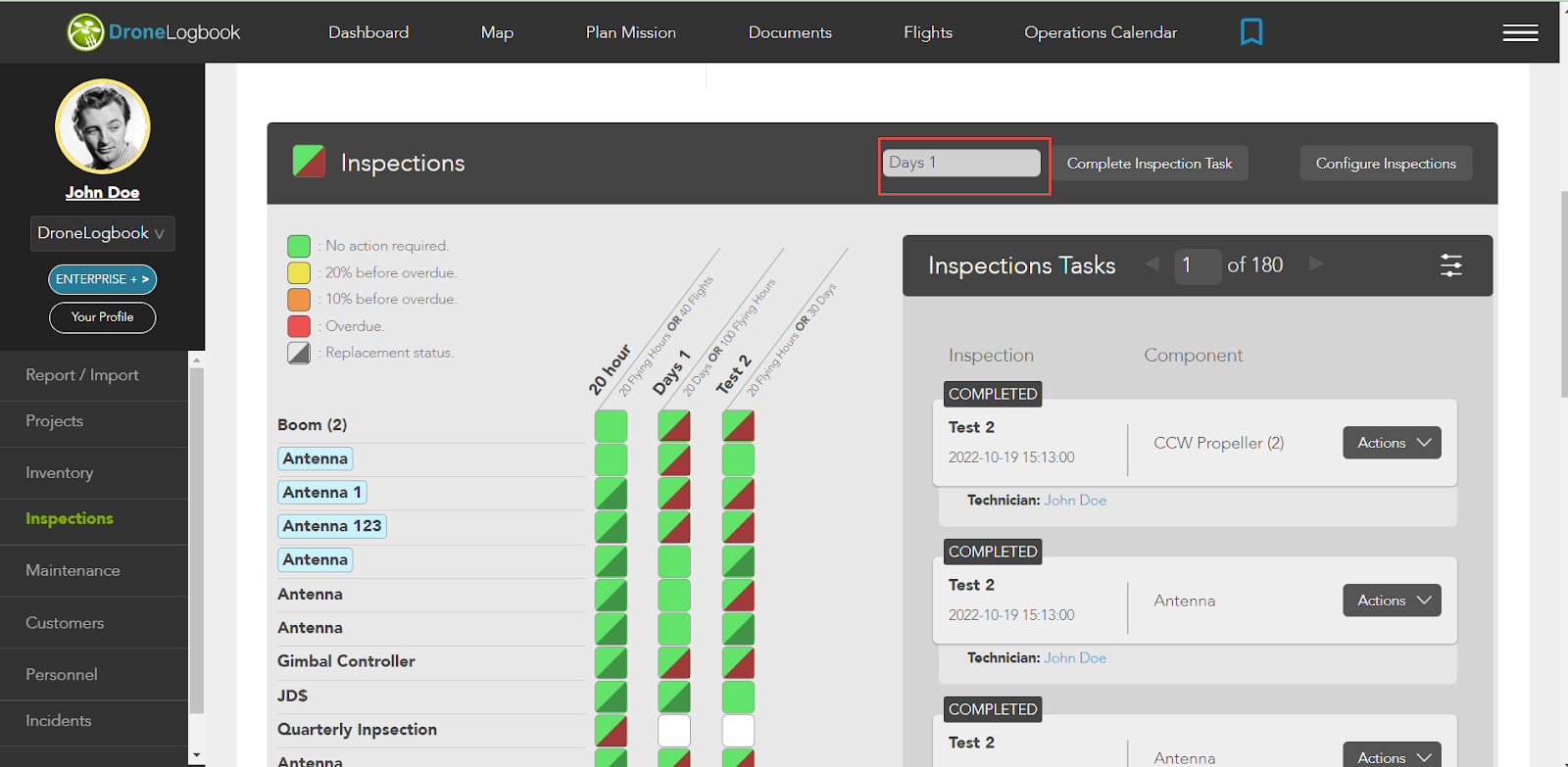Image resolution: width=1568 pixels, height=767 pixels.
Task: Click Gimbal Controller row 20 hour status square
Action: coord(611,663)
